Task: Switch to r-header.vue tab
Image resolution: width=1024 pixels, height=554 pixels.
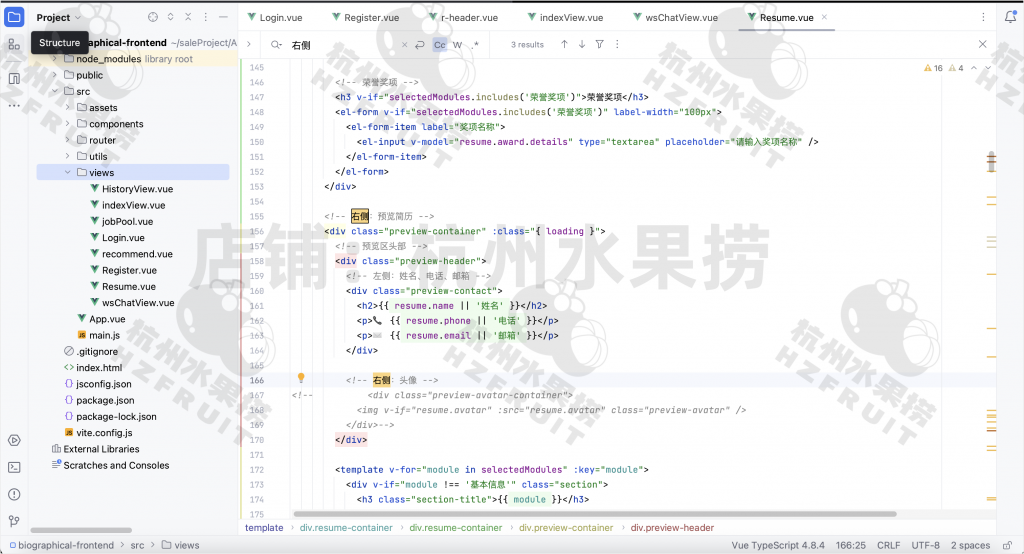Action: [464, 18]
